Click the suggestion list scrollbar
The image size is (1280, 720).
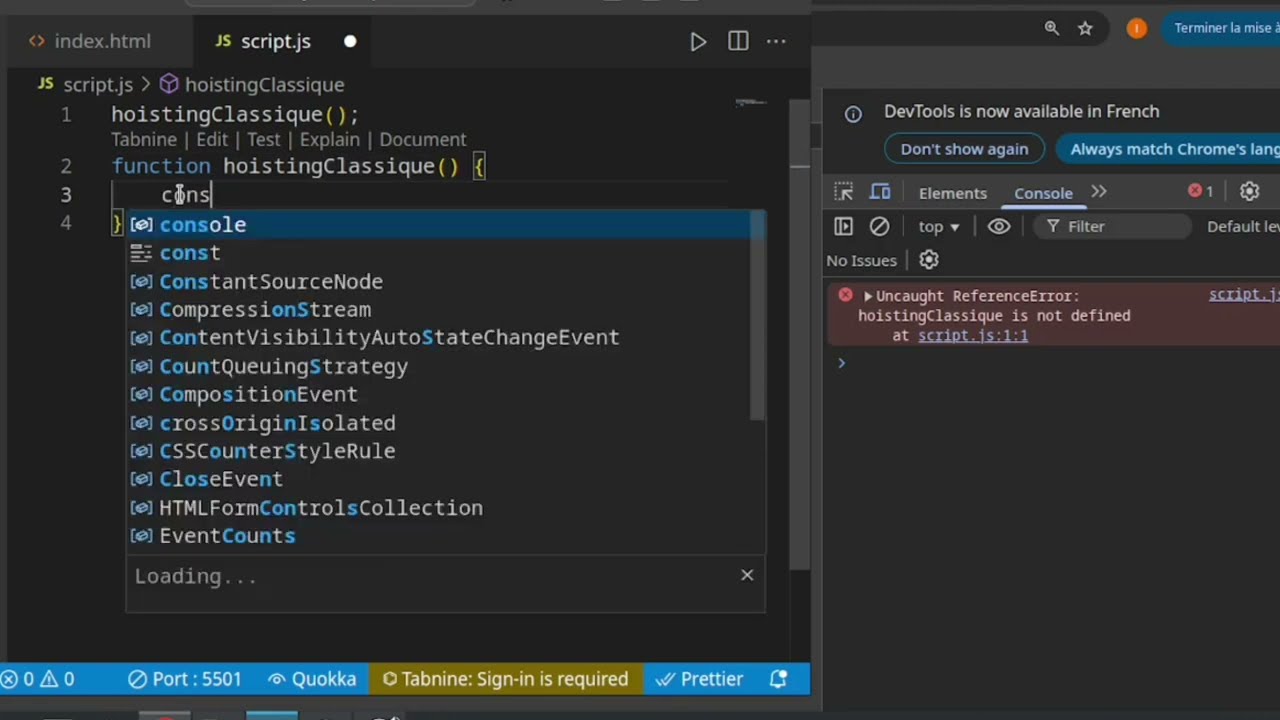coord(758,316)
